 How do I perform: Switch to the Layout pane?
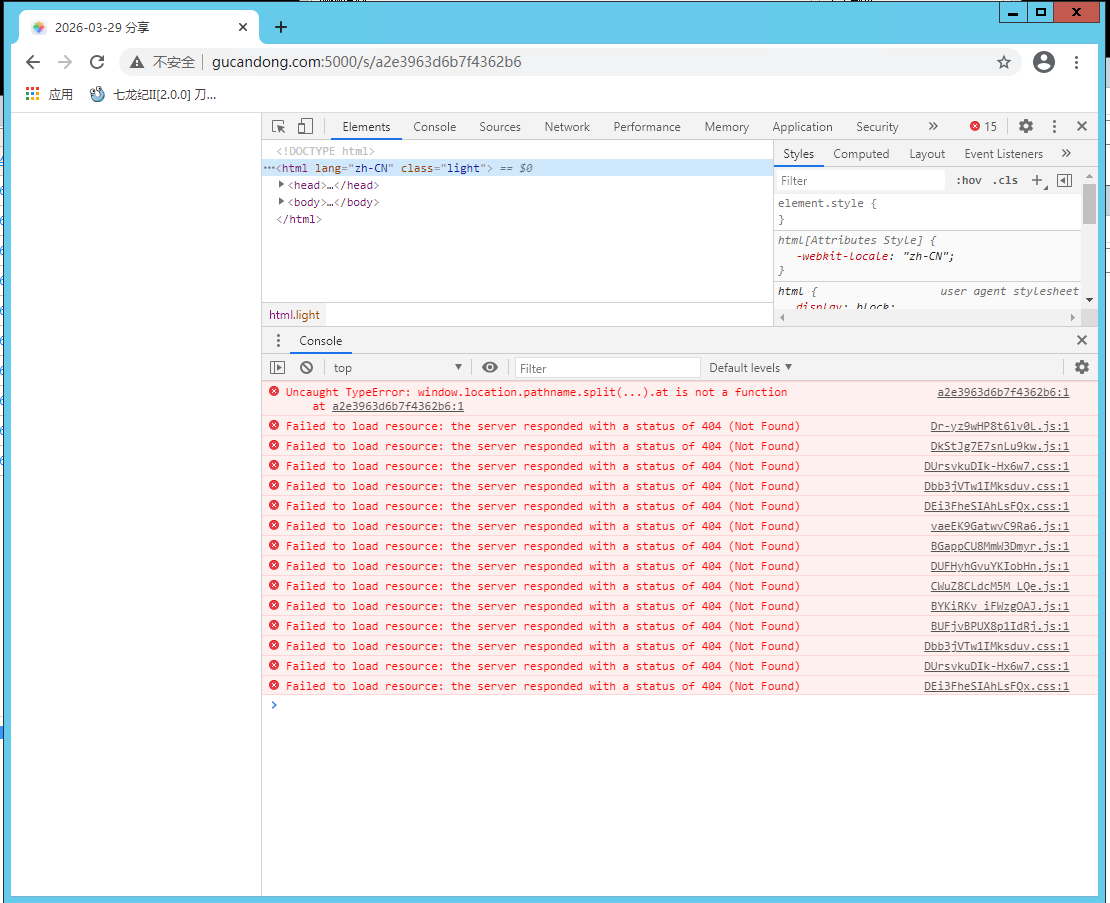click(x=927, y=154)
